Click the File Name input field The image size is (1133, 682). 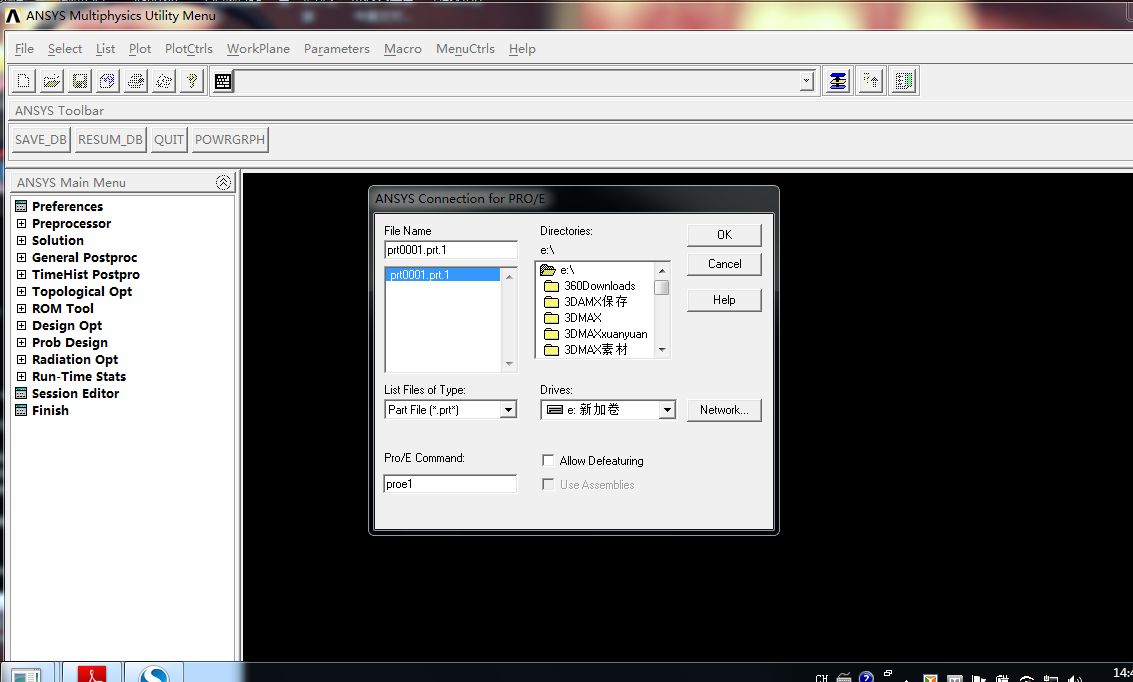(450, 250)
